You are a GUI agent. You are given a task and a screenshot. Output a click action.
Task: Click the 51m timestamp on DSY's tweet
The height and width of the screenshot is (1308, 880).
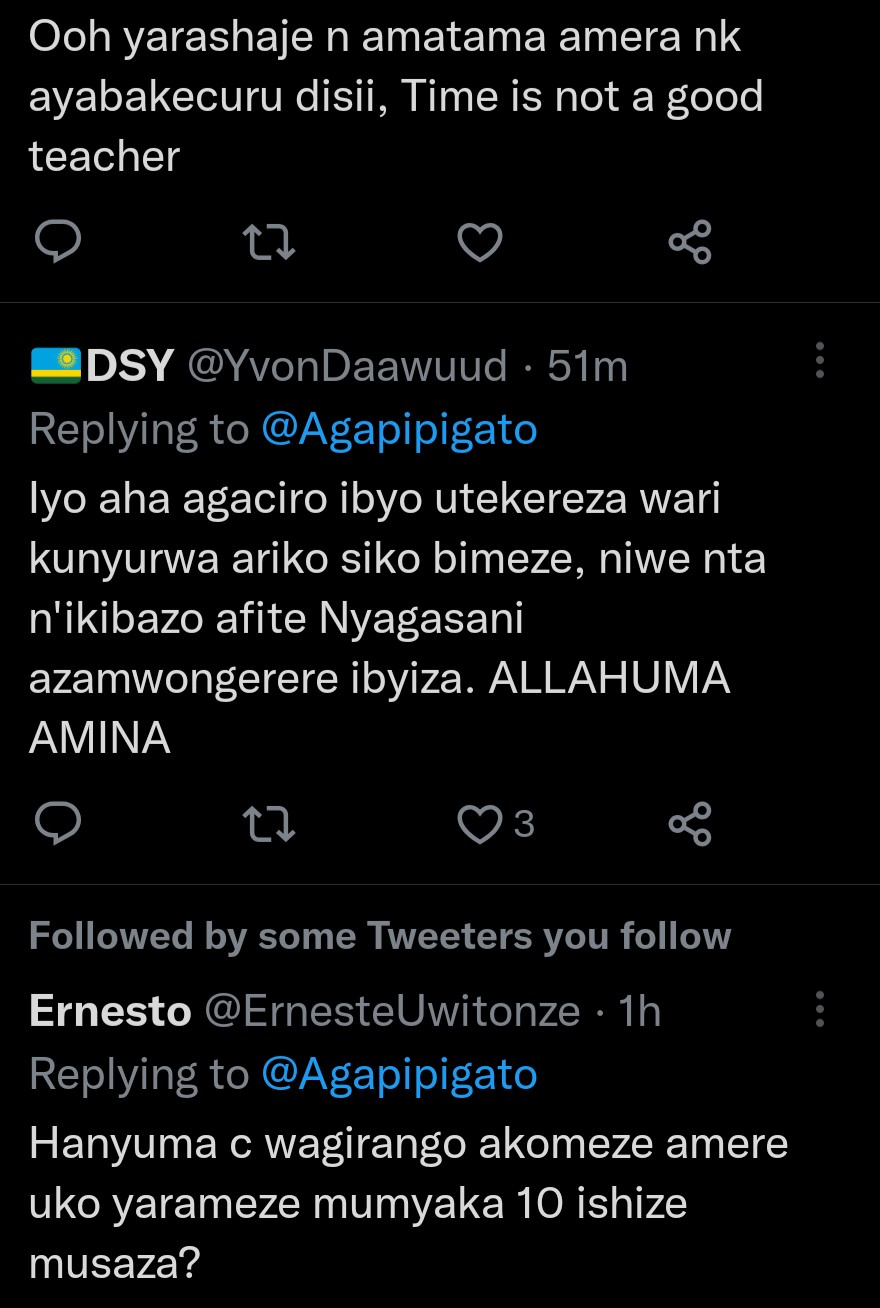pyautogui.click(x=588, y=367)
